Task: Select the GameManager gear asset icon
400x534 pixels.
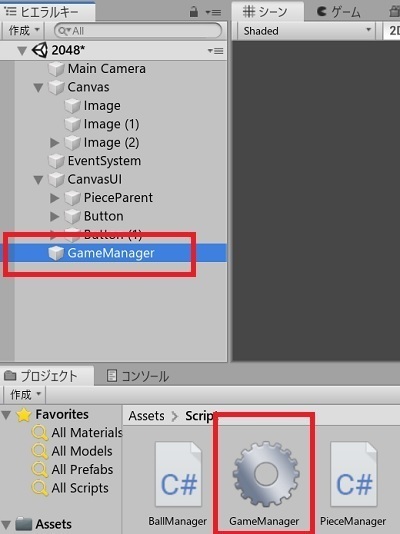Action: [x=266, y=474]
